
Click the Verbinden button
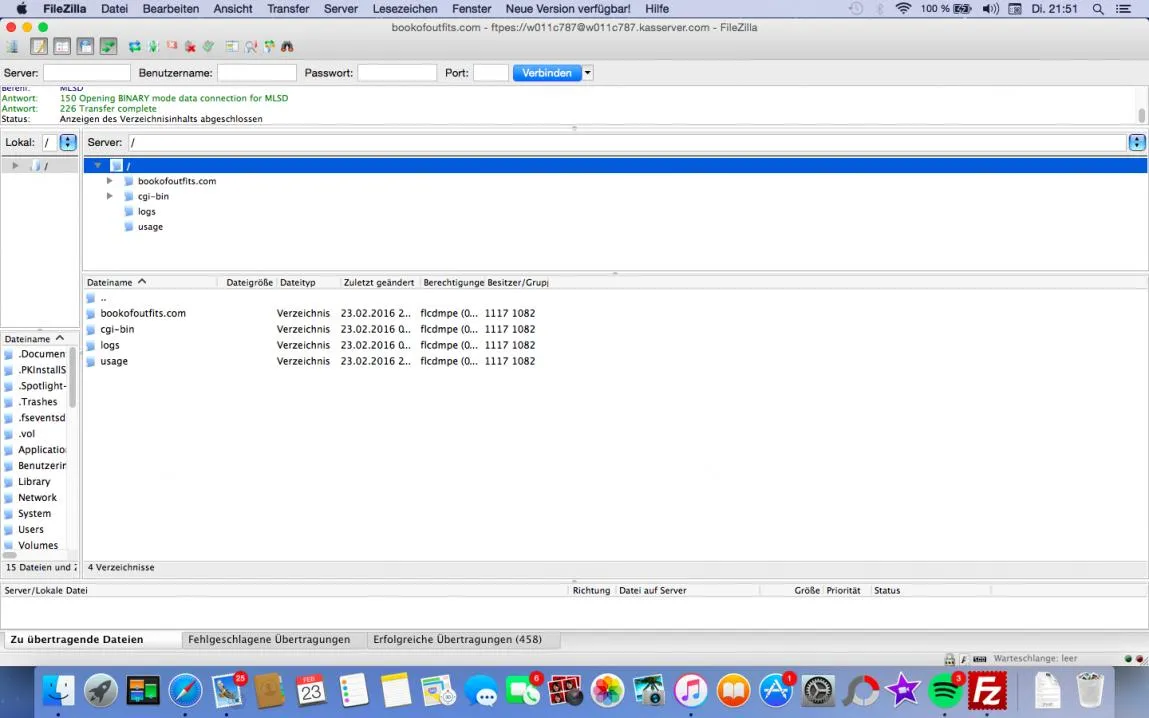[547, 73]
